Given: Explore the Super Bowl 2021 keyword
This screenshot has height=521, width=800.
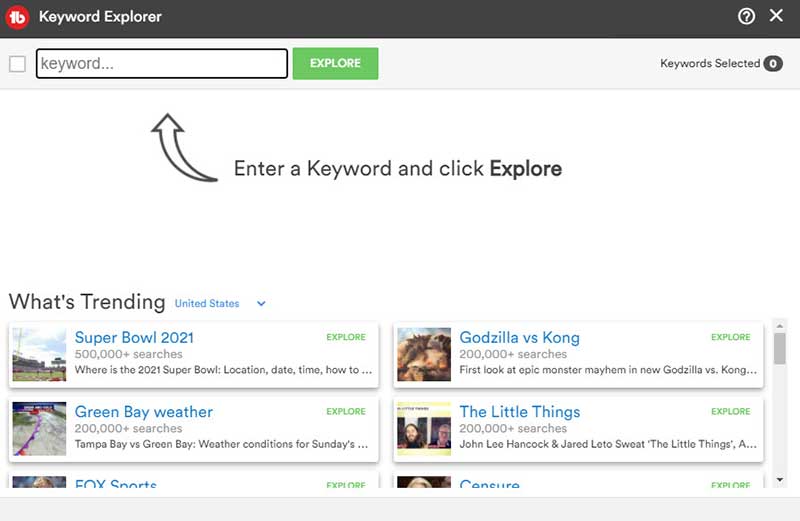Looking at the screenshot, I should [346, 337].
